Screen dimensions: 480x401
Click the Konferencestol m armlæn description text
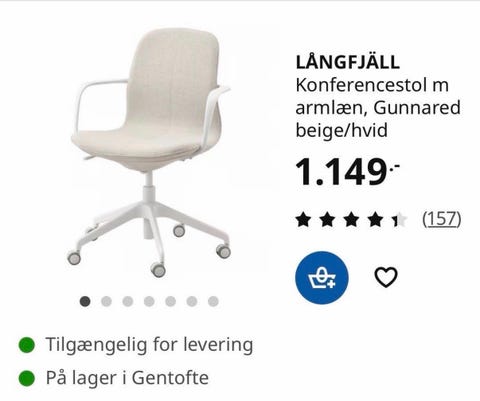pos(378,108)
